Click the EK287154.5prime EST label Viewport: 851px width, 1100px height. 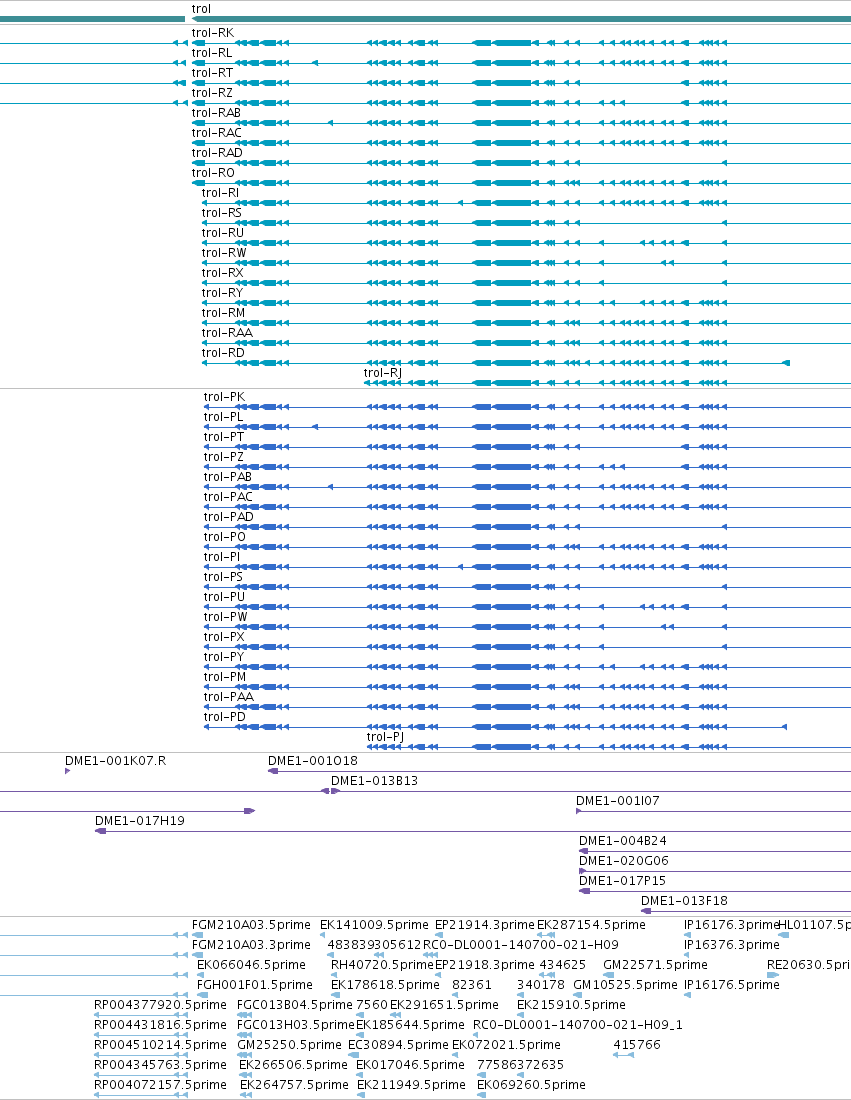click(591, 925)
